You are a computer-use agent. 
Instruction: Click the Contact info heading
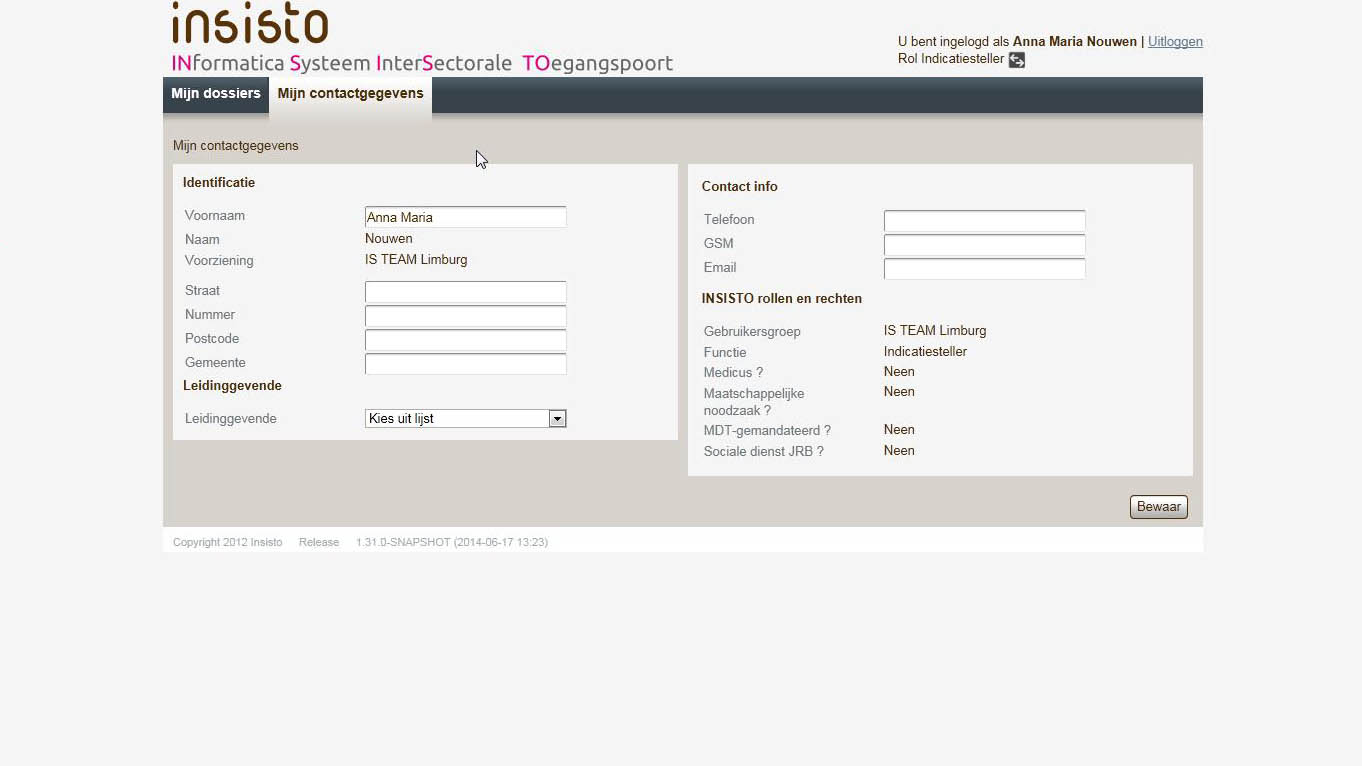(x=740, y=187)
